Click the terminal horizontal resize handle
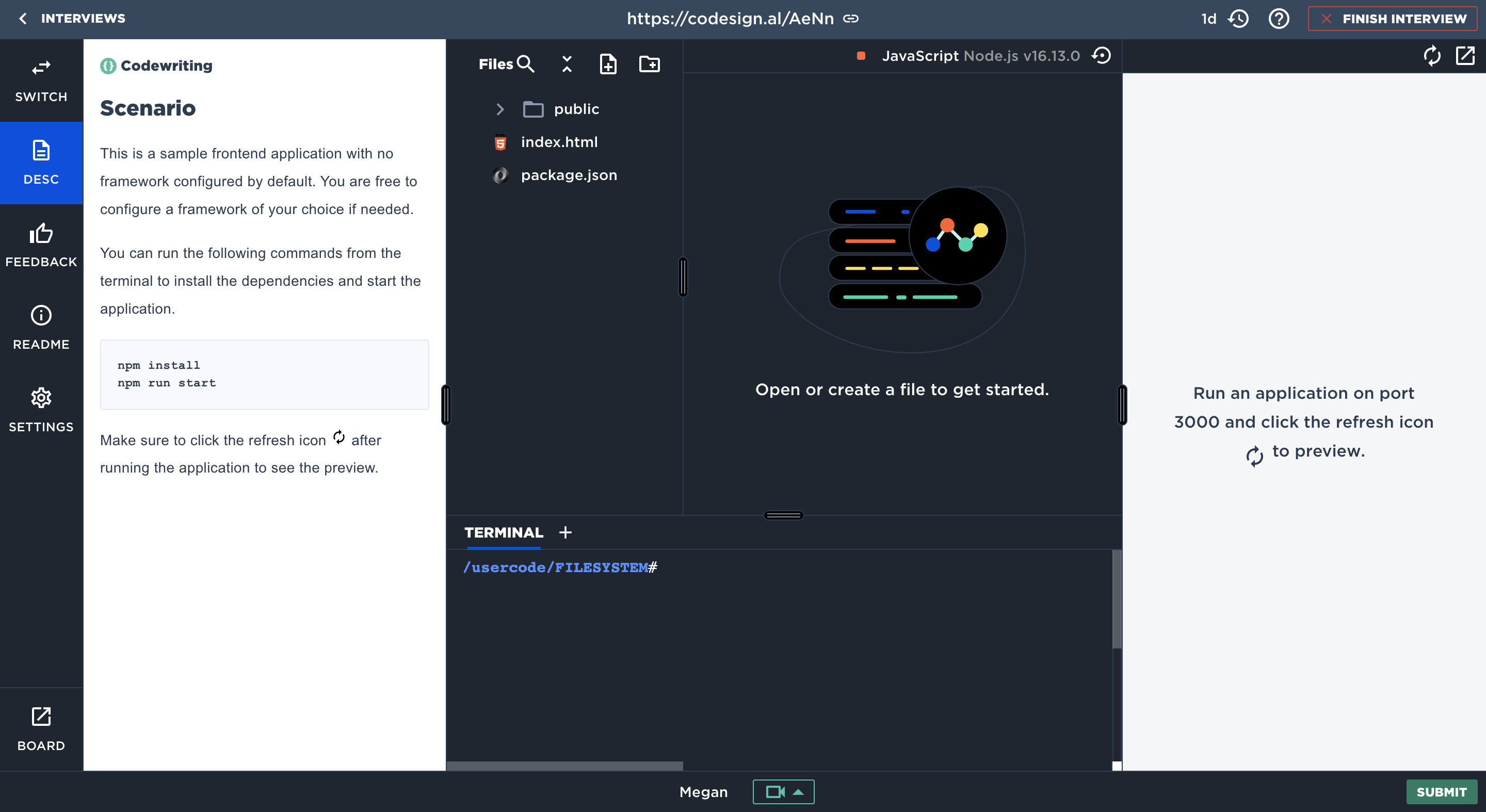The height and width of the screenshot is (812, 1486). tap(783, 515)
